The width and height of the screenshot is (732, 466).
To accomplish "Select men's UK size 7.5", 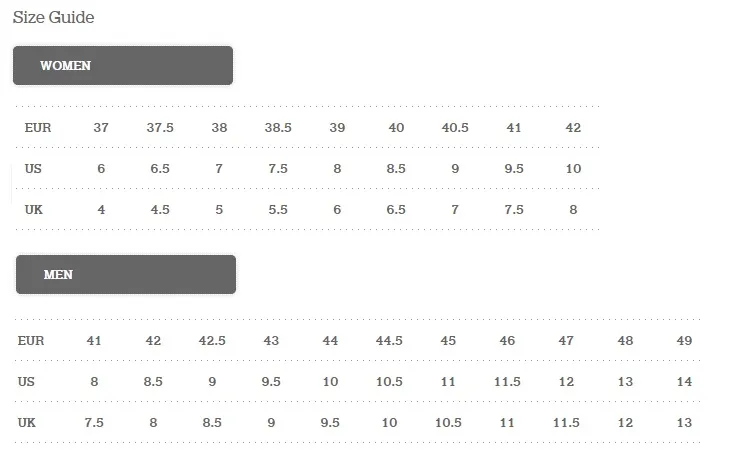I will click(94, 423).
